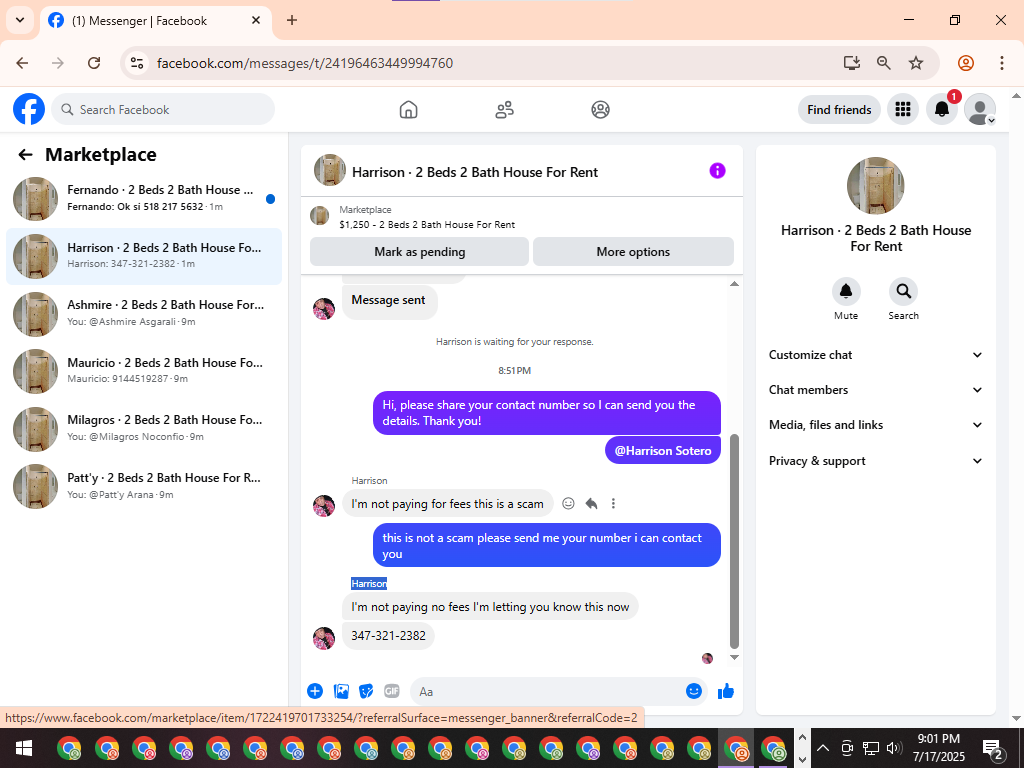This screenshot has width=1024, height=768.
Task: Open the GIF picker
Action: 391,691
